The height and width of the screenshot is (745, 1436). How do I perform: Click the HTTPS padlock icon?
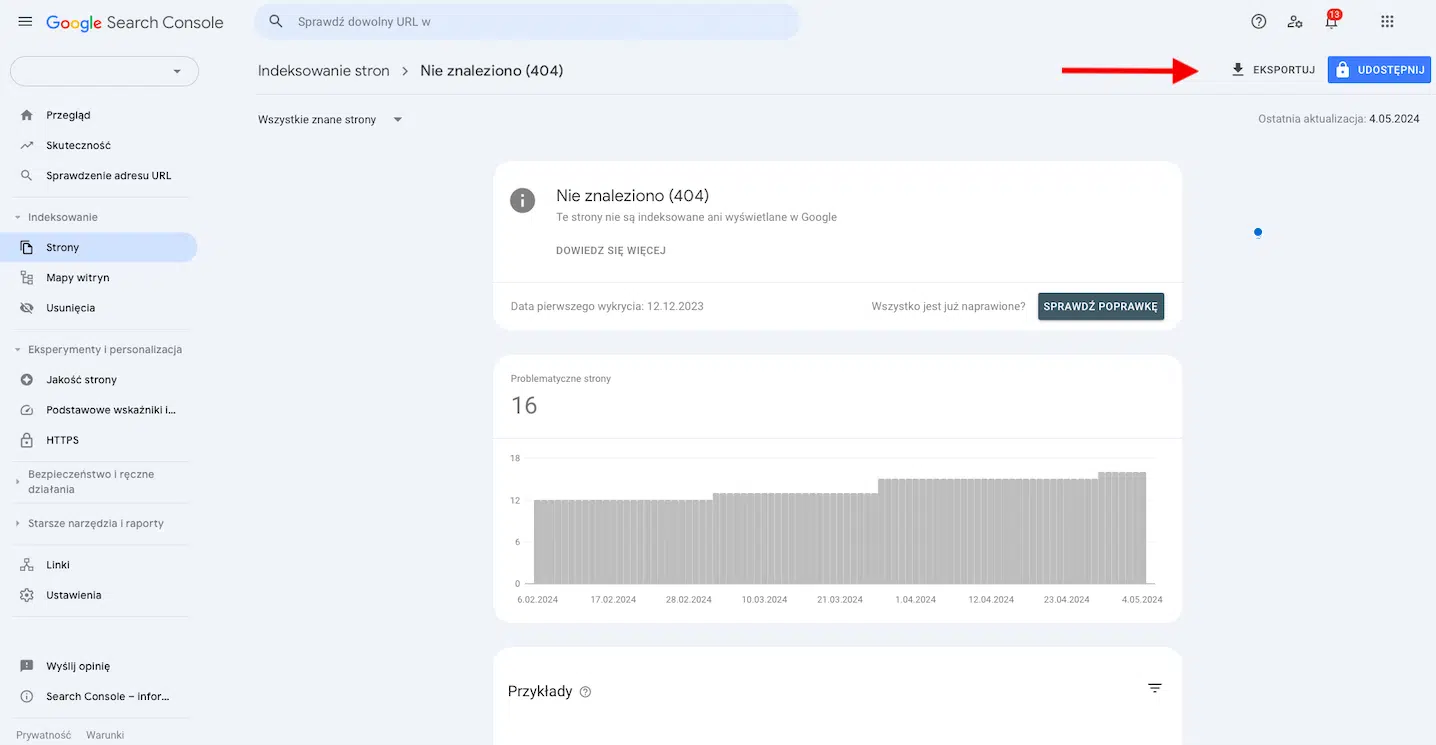click(x=27, y=440)
